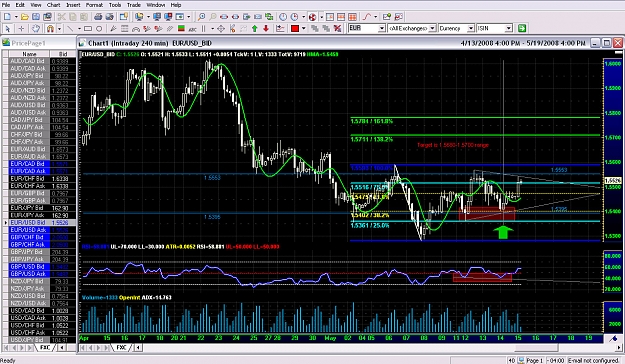Image resolution: width=625 pixels, height=364 pixels.
Task: Open dropdown arrow next to New icon
Action: pyautogui.click(x=16, y=17)
